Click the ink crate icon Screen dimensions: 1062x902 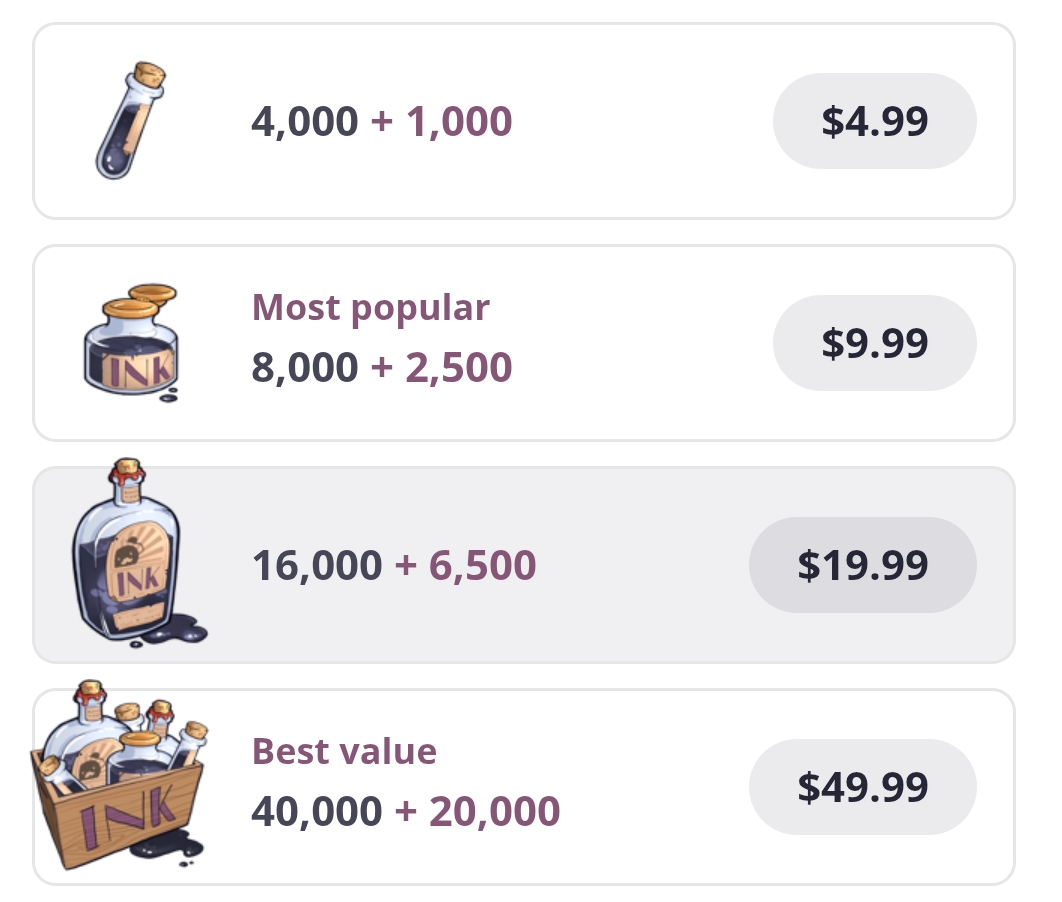[x=119, y=775]
